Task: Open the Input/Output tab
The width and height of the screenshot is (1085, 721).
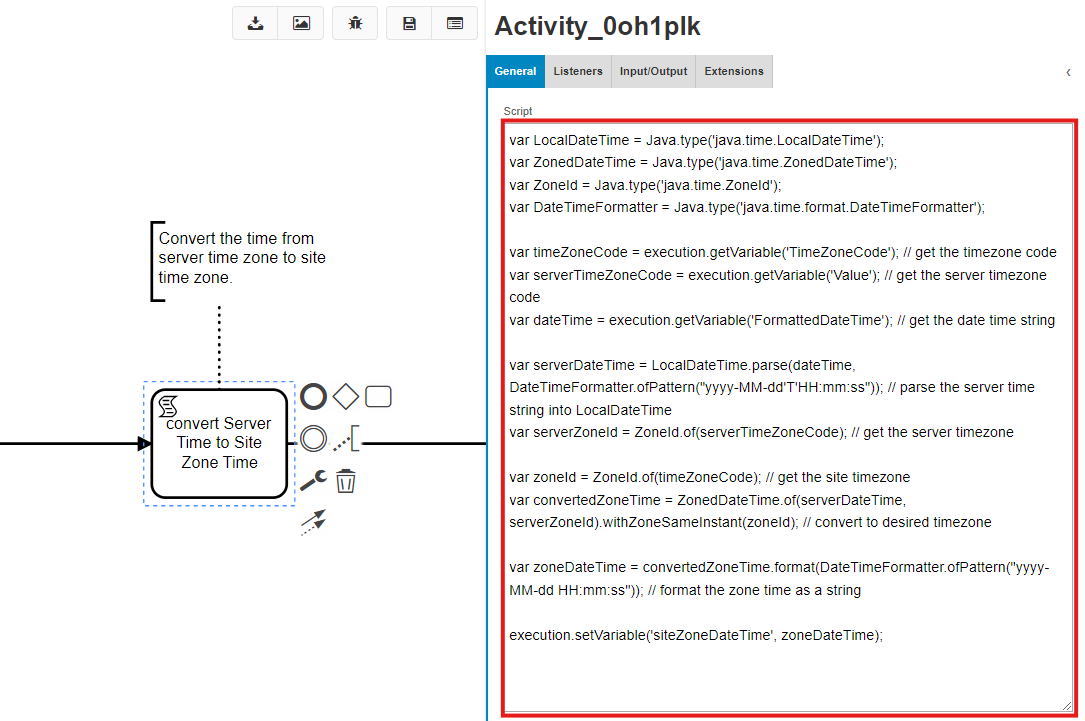Action: [x=653, y=71]
